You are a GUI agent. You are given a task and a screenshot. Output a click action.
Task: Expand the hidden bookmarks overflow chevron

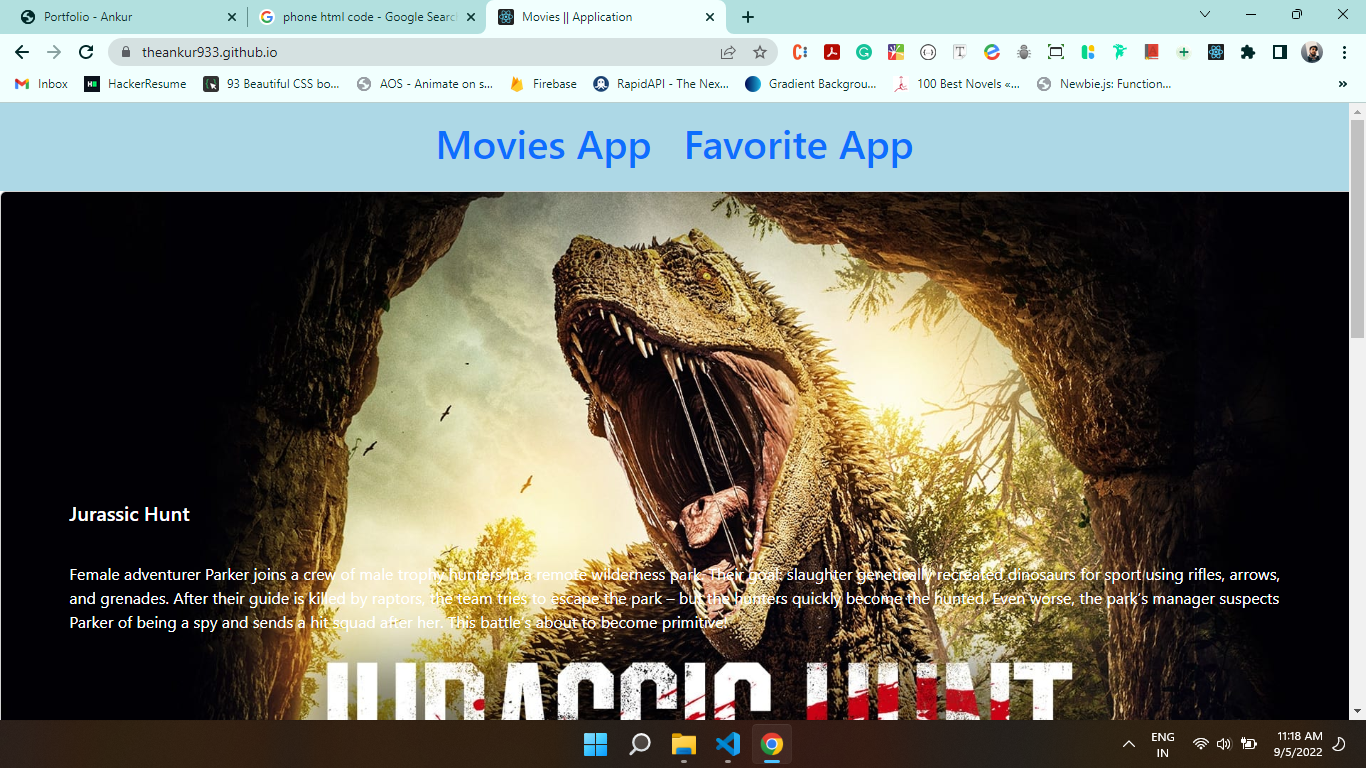pyautogui.click(x=1342, y=84)
